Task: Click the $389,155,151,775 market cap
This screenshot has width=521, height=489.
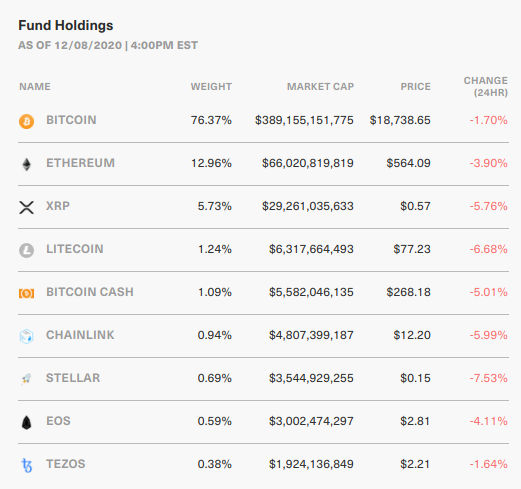Action: [x=304, y=120]
